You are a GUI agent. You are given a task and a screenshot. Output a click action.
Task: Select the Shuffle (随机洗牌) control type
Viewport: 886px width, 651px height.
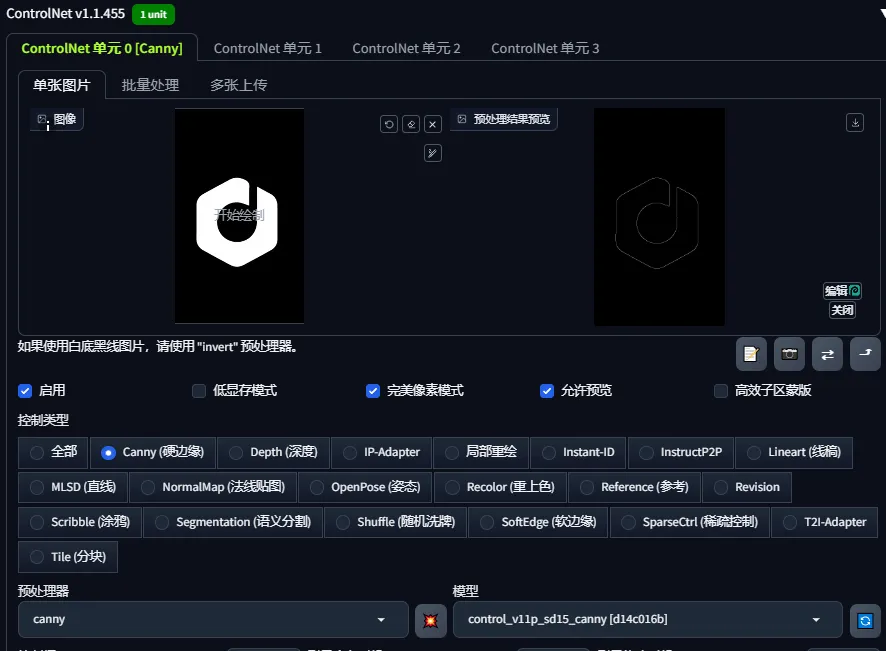[x=396, y=522]
